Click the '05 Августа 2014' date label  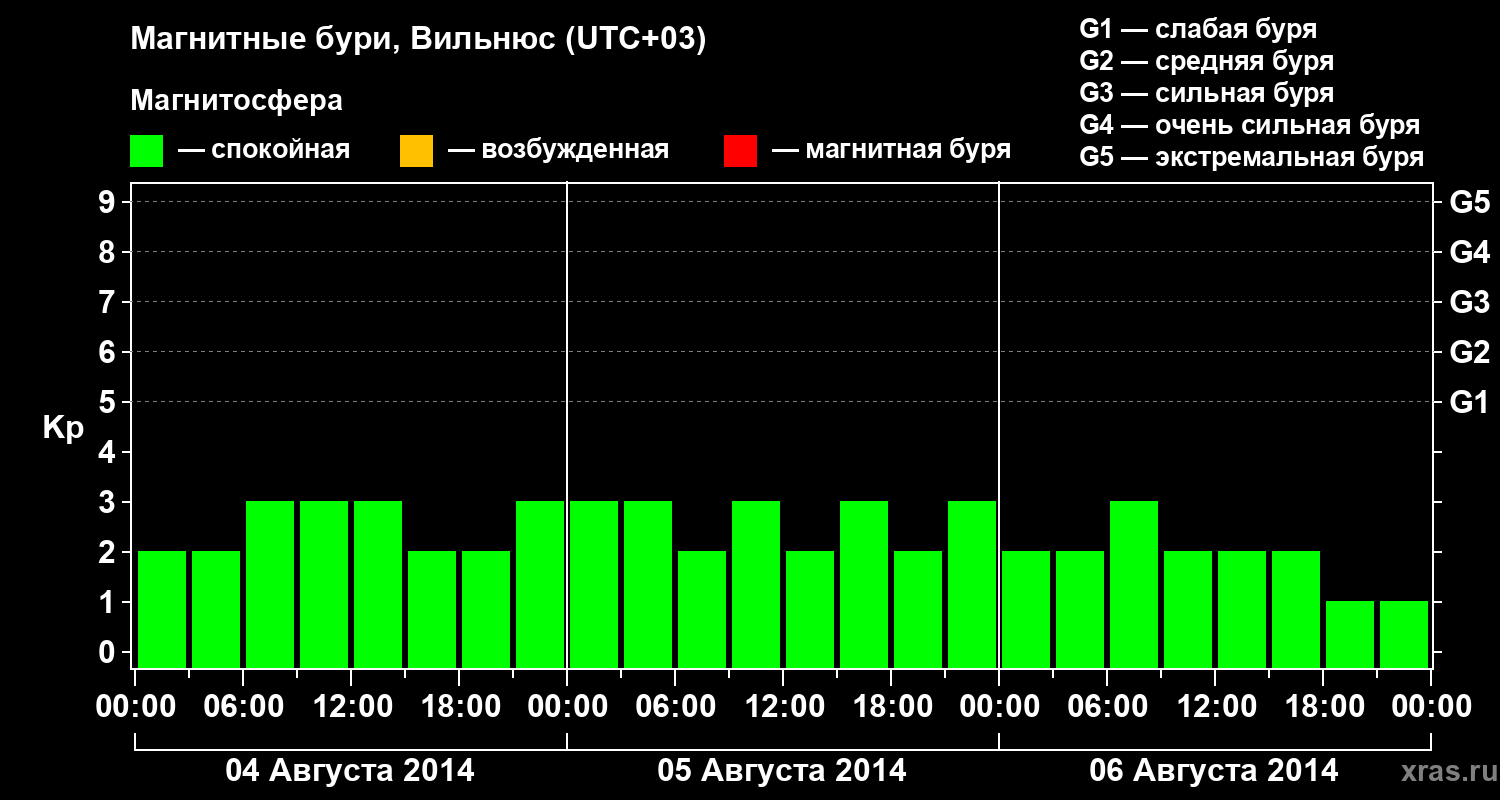point(782,771)
